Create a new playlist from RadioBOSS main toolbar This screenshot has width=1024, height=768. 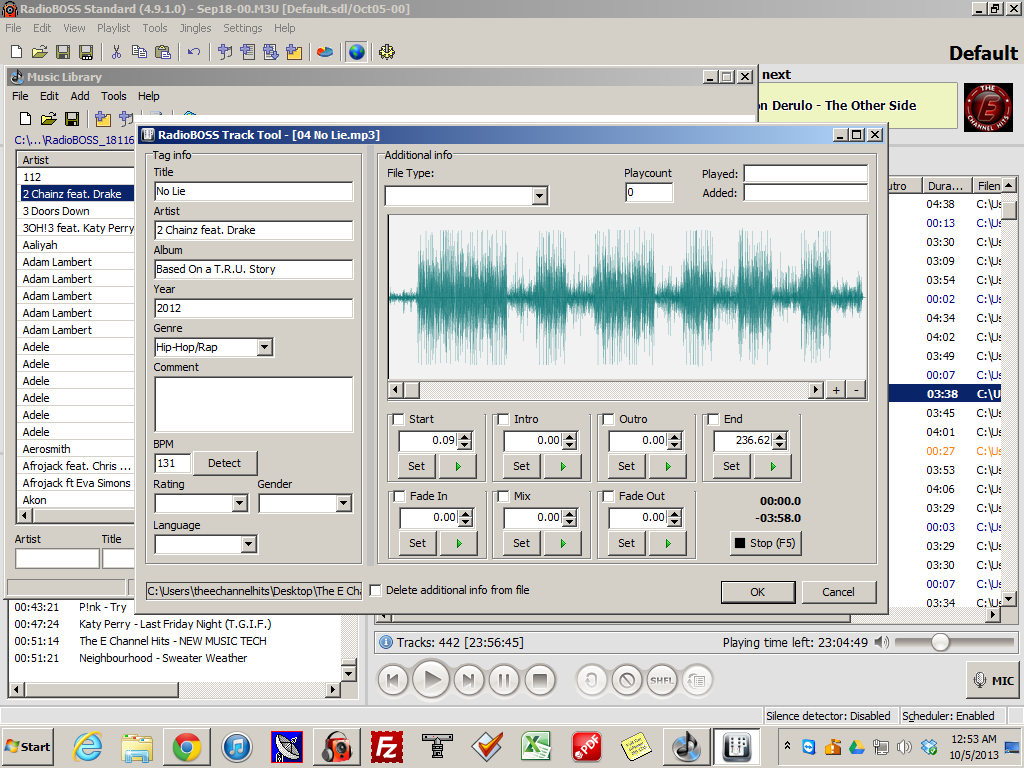(x=16, y=52)
